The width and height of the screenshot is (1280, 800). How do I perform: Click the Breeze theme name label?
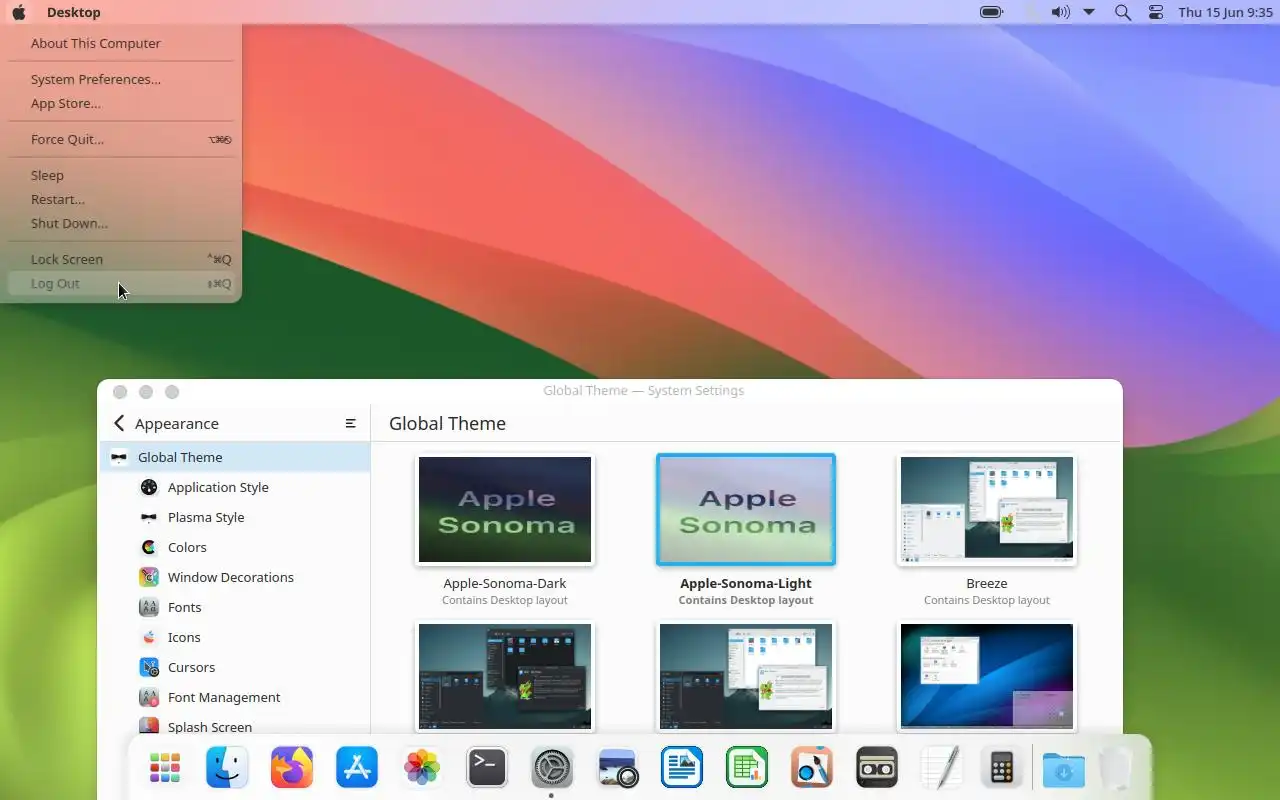[x=987, y=583]
